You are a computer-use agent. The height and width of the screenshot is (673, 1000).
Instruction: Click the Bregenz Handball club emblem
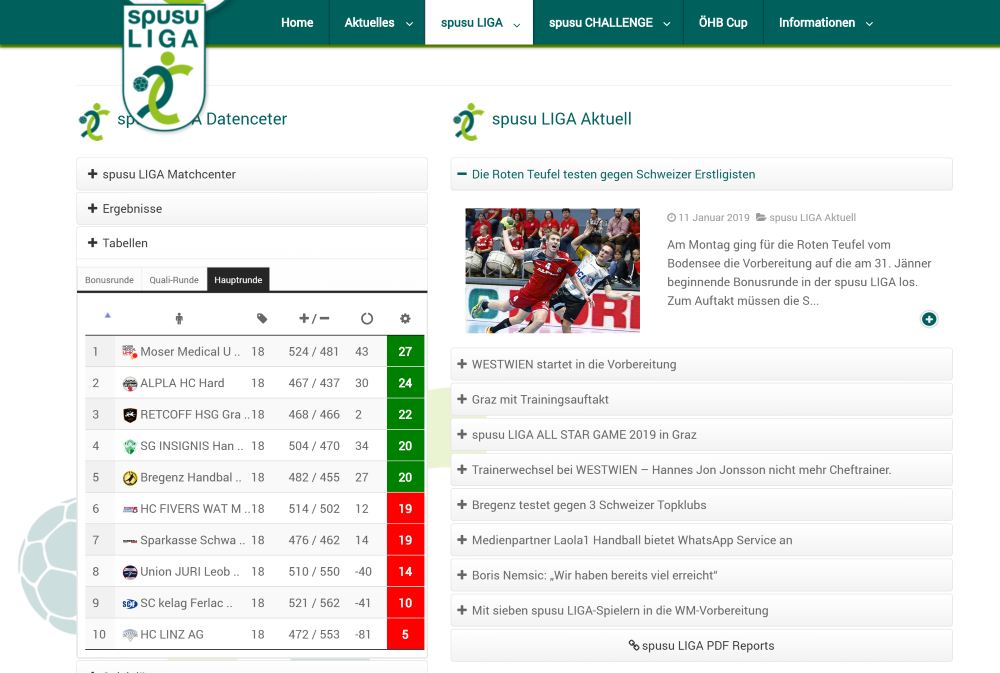(x=127, y=477)
